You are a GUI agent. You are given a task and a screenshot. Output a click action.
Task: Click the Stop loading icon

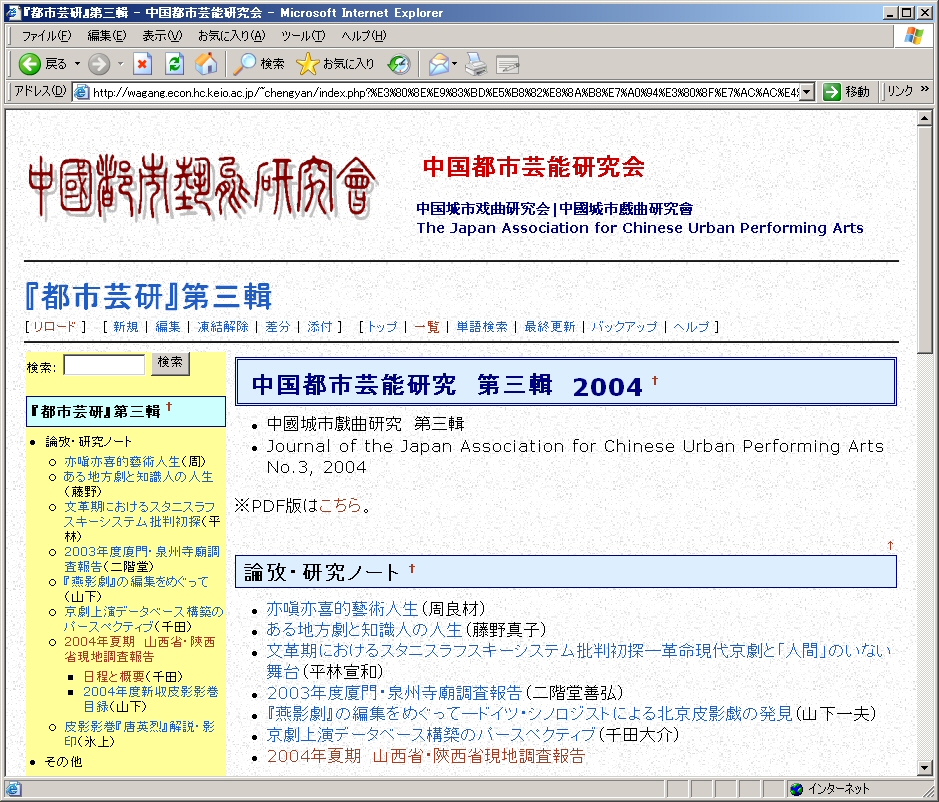click(x=142, y=64)
